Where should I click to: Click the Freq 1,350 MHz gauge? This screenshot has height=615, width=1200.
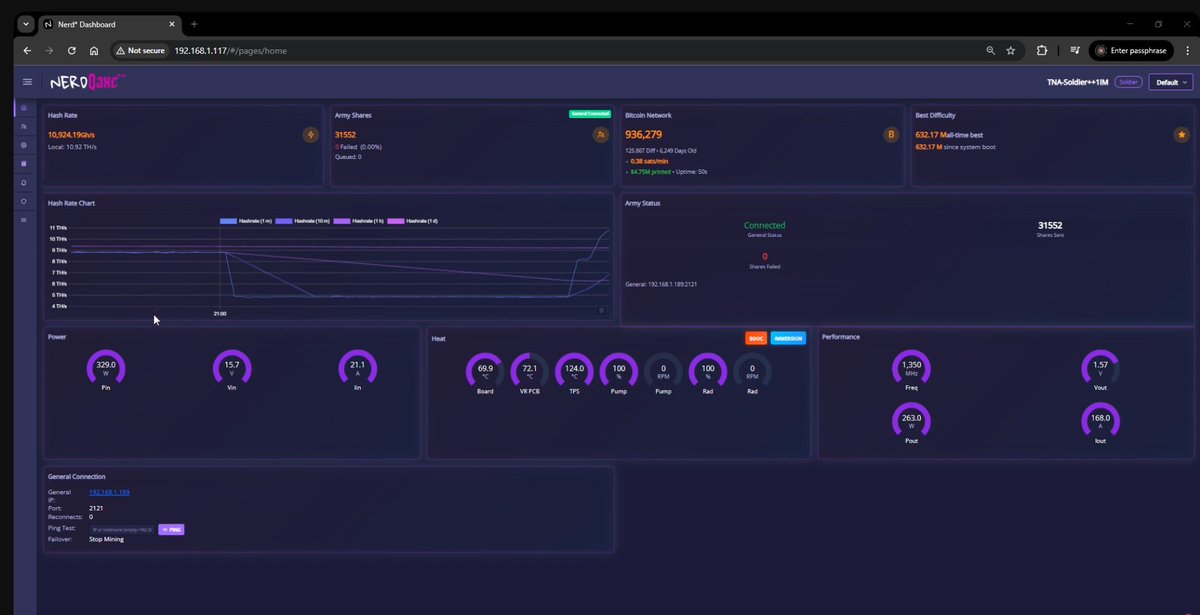[x=911, y=370]
